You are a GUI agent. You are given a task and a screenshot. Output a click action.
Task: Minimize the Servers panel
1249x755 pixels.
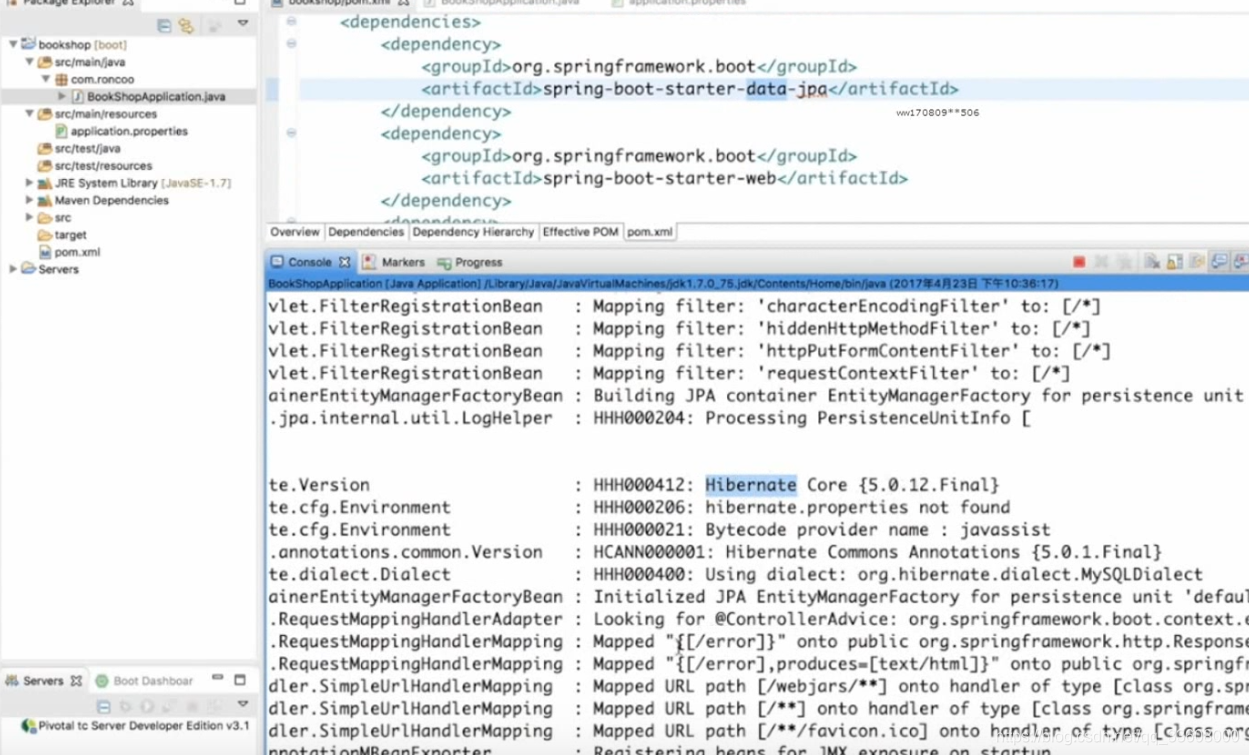coord(217,679)
